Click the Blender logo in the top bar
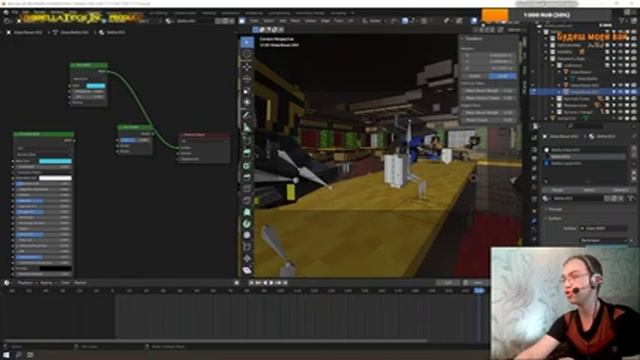 [x=6, y=13]
